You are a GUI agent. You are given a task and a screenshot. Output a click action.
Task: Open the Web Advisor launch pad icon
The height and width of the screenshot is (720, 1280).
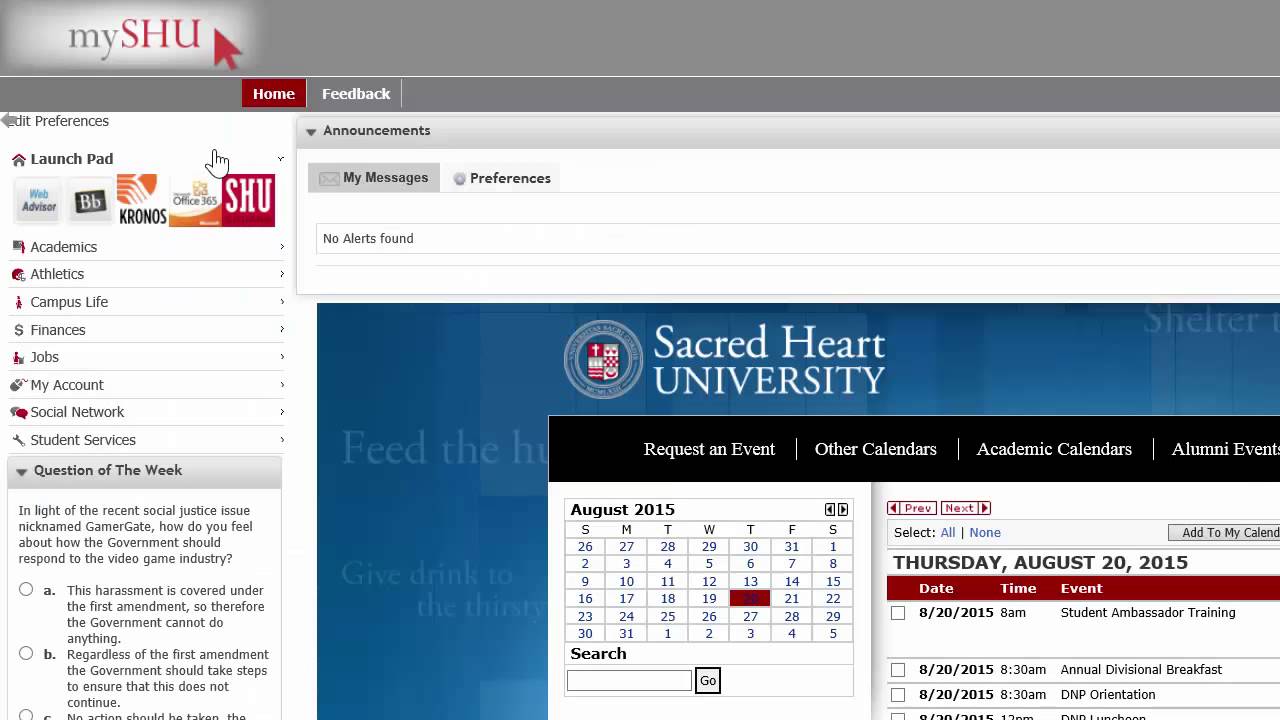tap(39, 201)
